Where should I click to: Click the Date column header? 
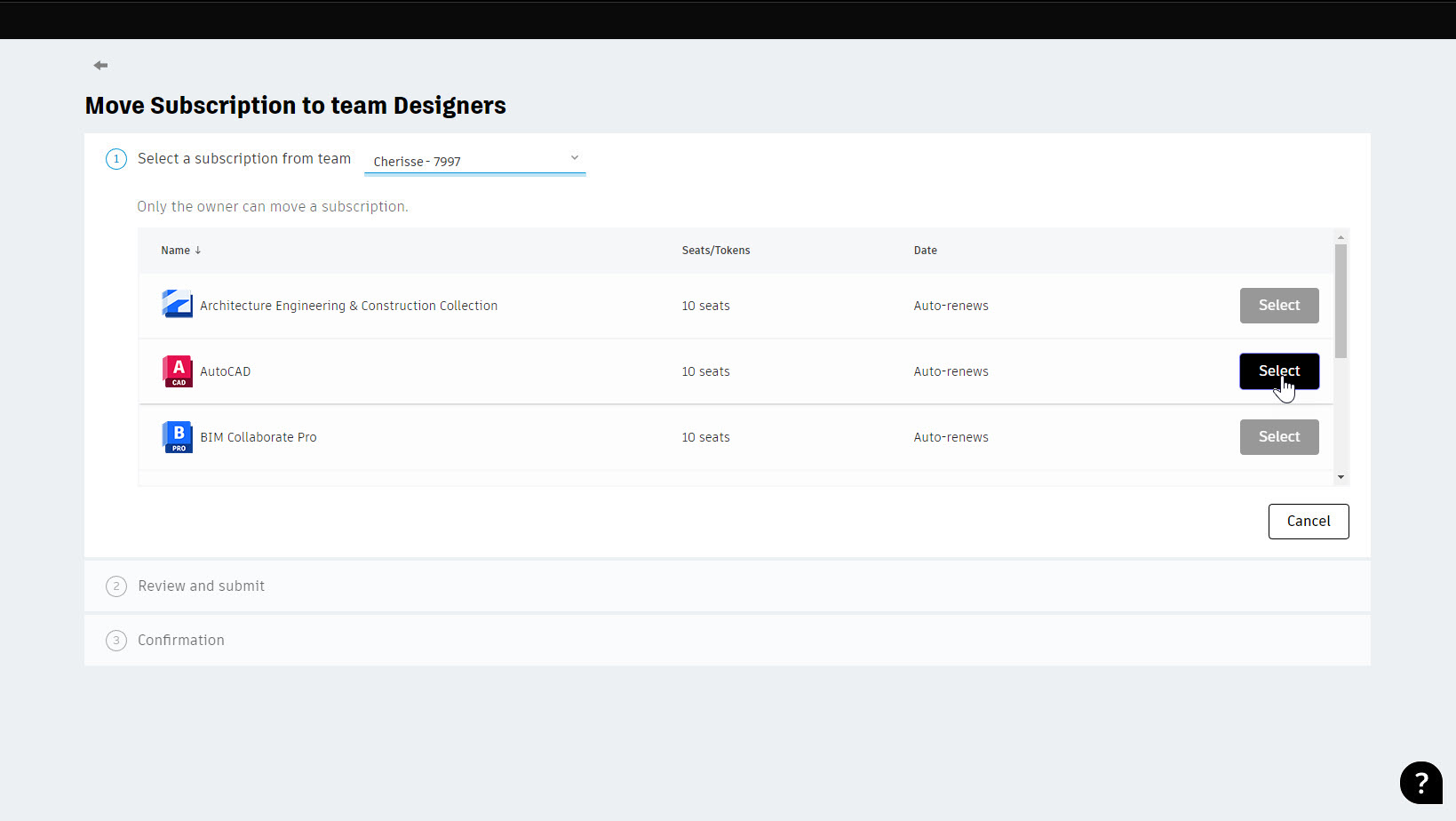pos(925,251)
